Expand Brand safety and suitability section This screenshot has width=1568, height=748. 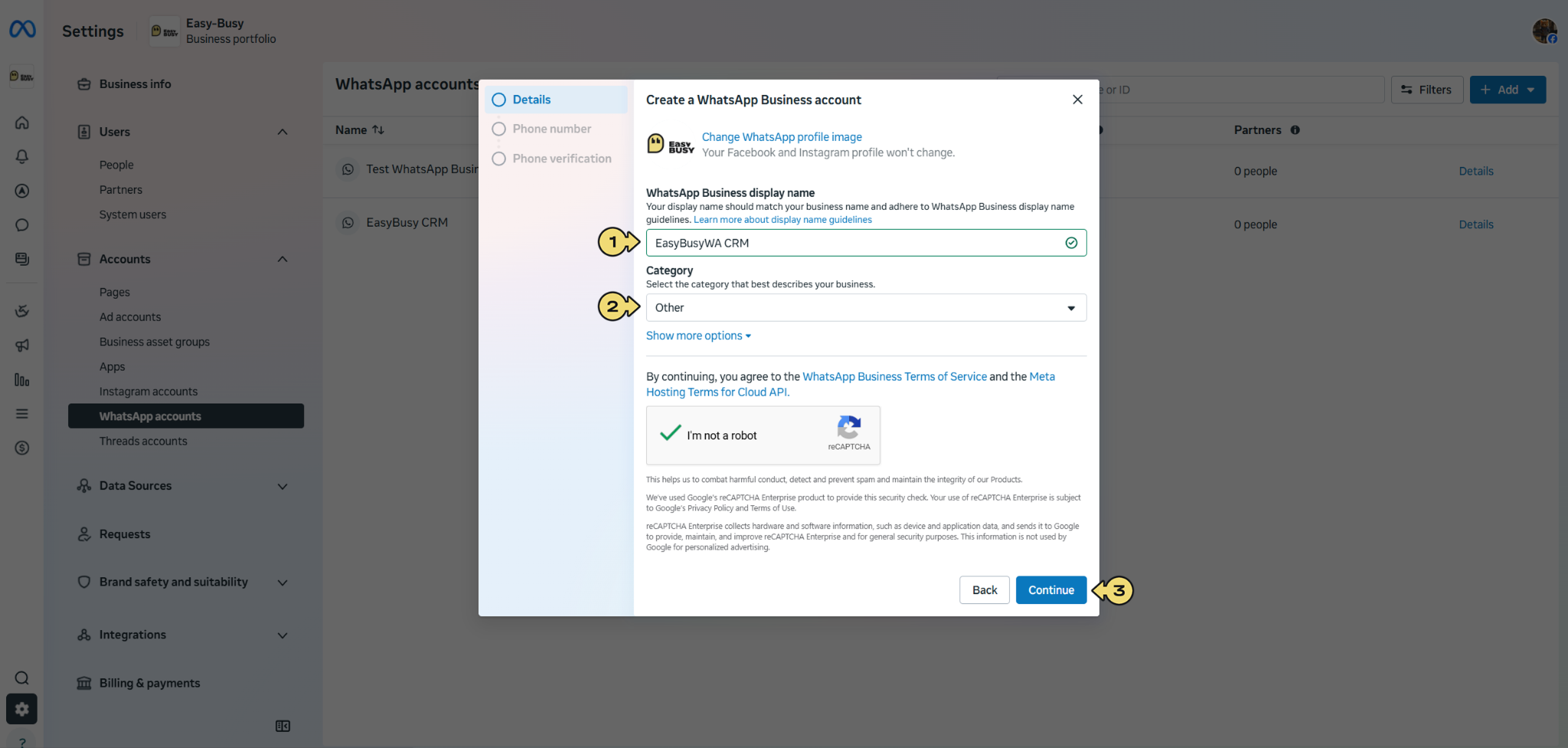[283, 583]
